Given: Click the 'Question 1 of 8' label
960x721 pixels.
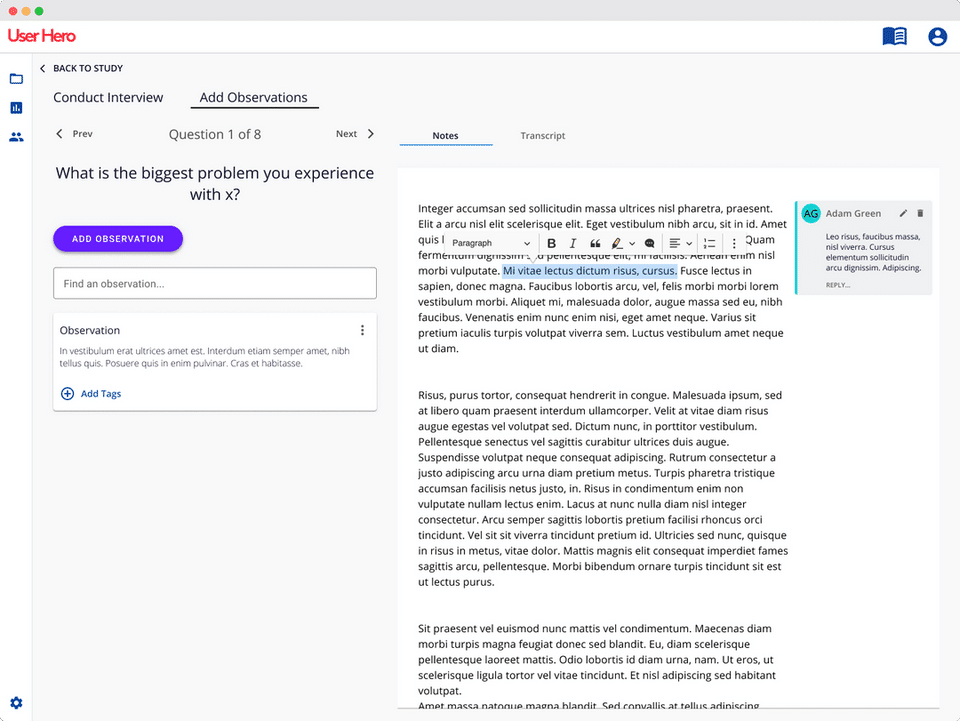Looking at the screenshot, I should click(215, 134).
